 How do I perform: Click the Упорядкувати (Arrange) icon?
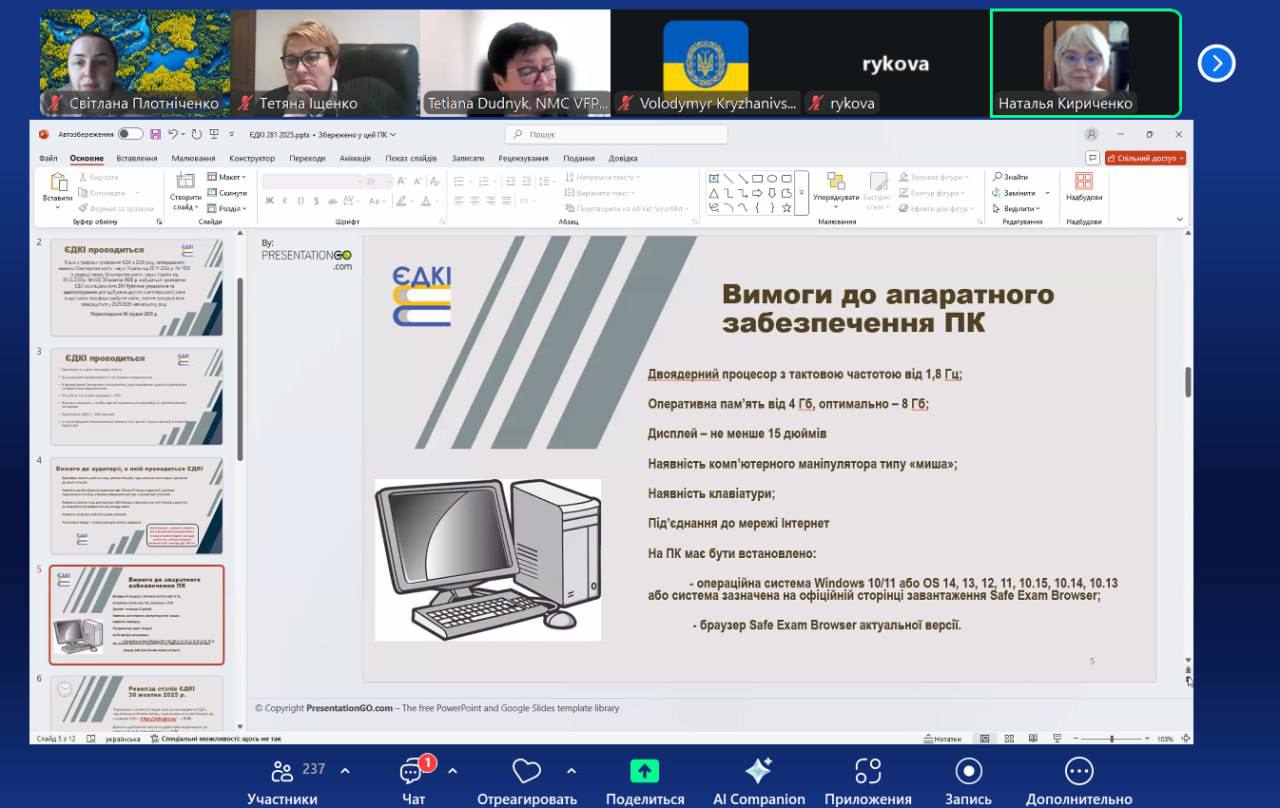[836, 182]
